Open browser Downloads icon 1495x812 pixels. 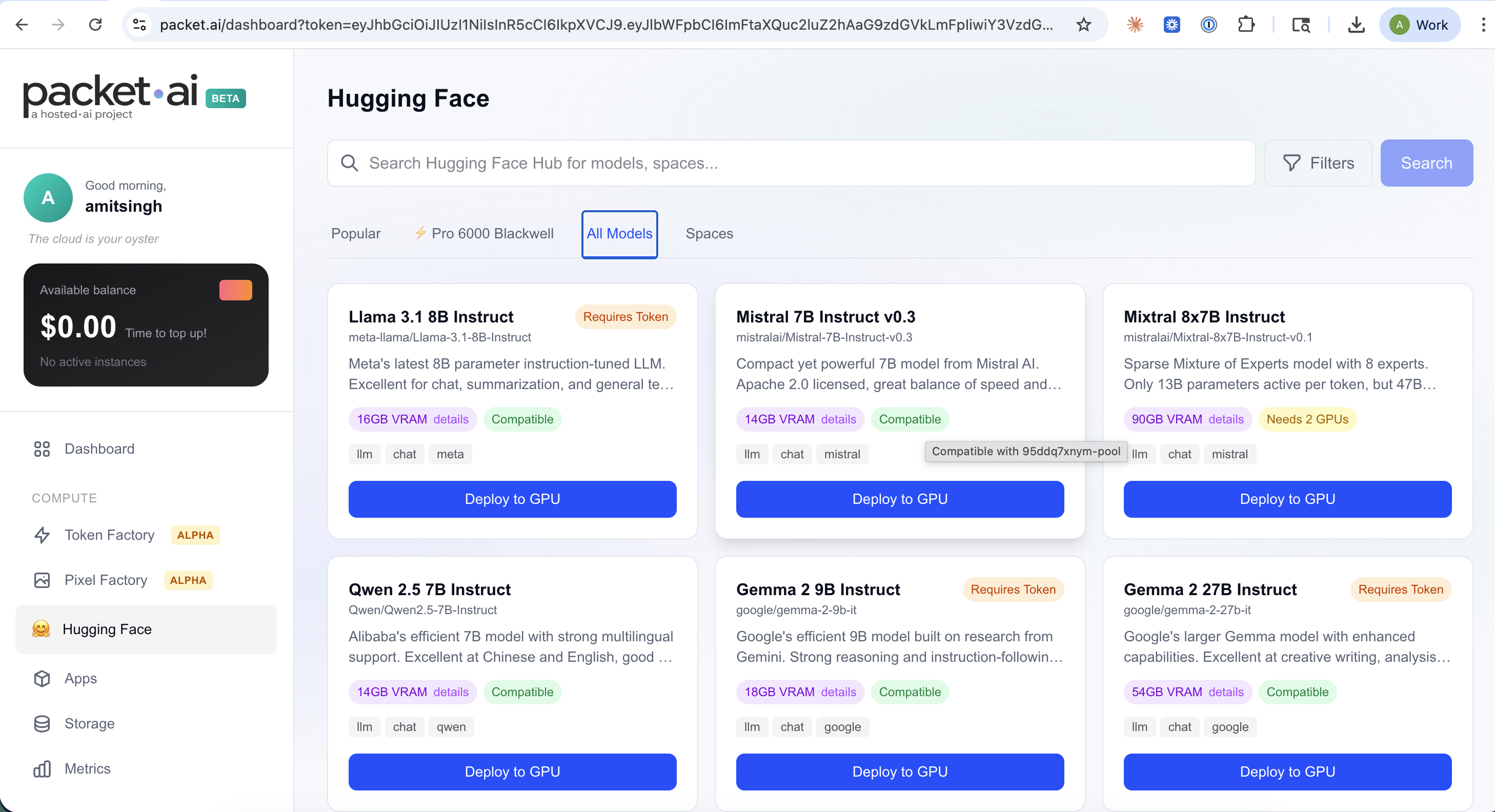1356,25
